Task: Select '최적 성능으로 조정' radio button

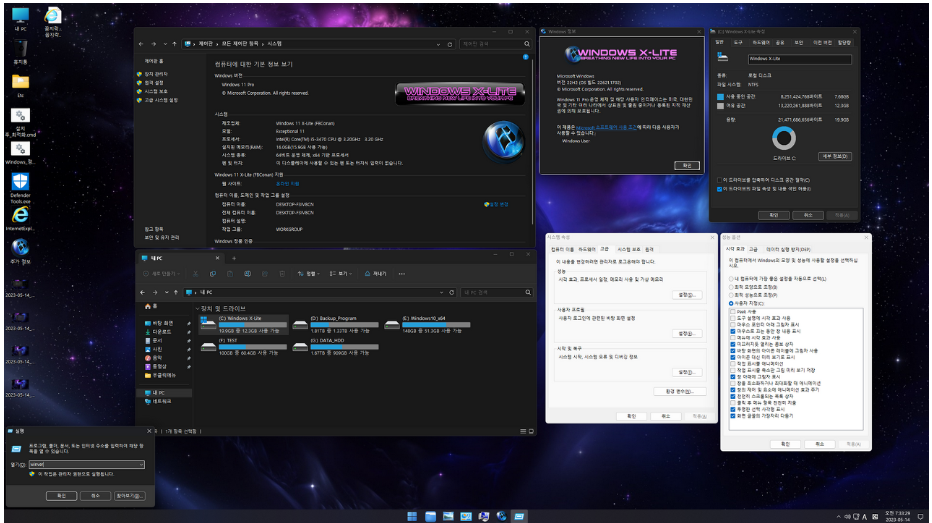Action: [x=731, y=295]
